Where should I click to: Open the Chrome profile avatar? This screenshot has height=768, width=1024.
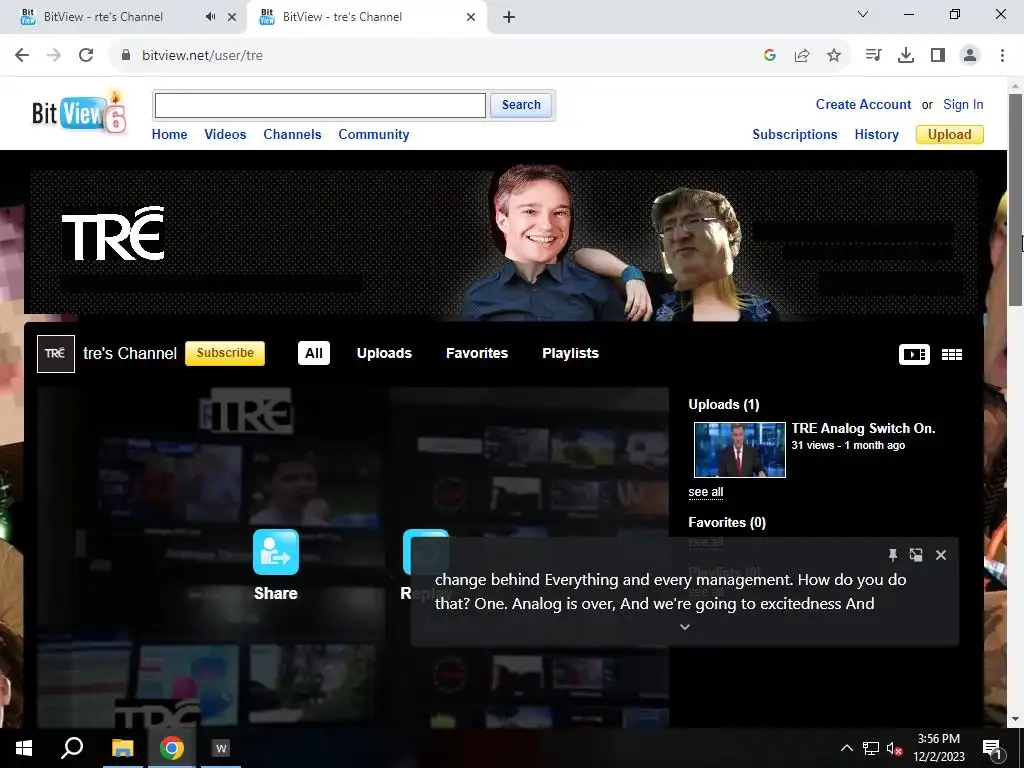970,55
